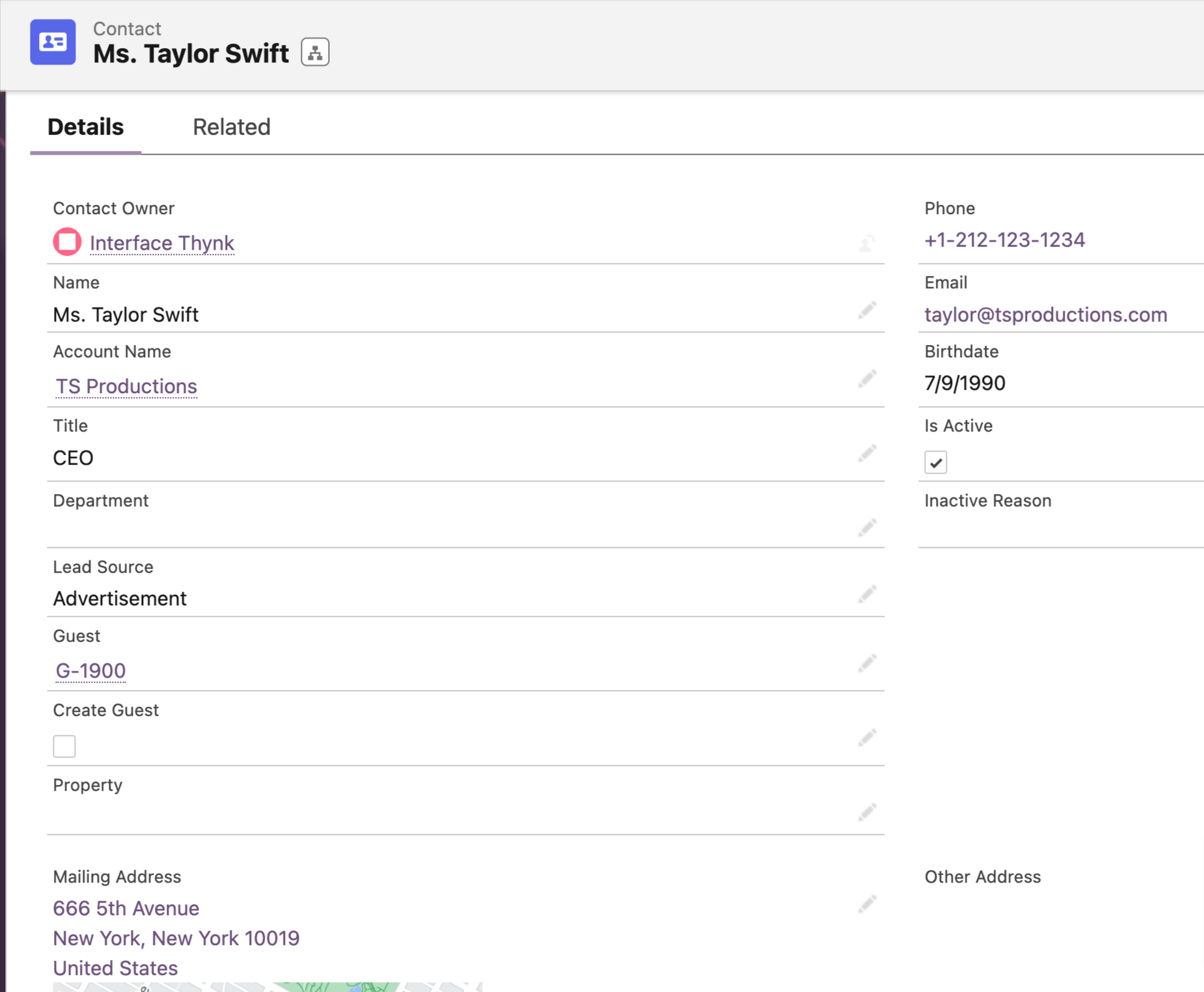
Task: Click the change owner icon
Action: click(867, 243)
